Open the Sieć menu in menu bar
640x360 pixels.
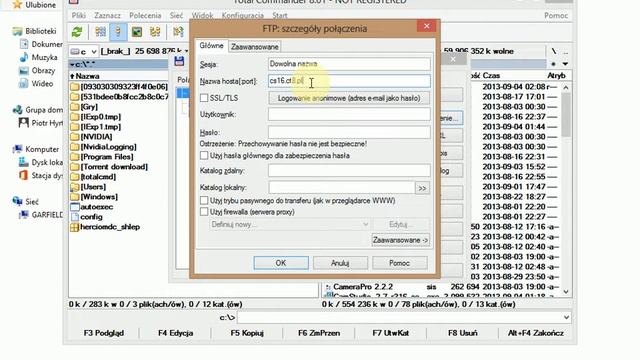click(x=176, y=16)
